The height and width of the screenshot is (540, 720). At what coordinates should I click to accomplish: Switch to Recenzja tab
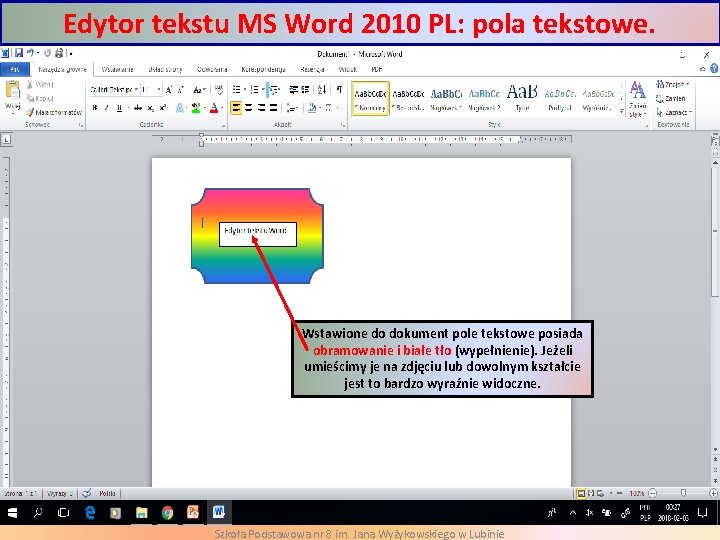pos(312,69)
